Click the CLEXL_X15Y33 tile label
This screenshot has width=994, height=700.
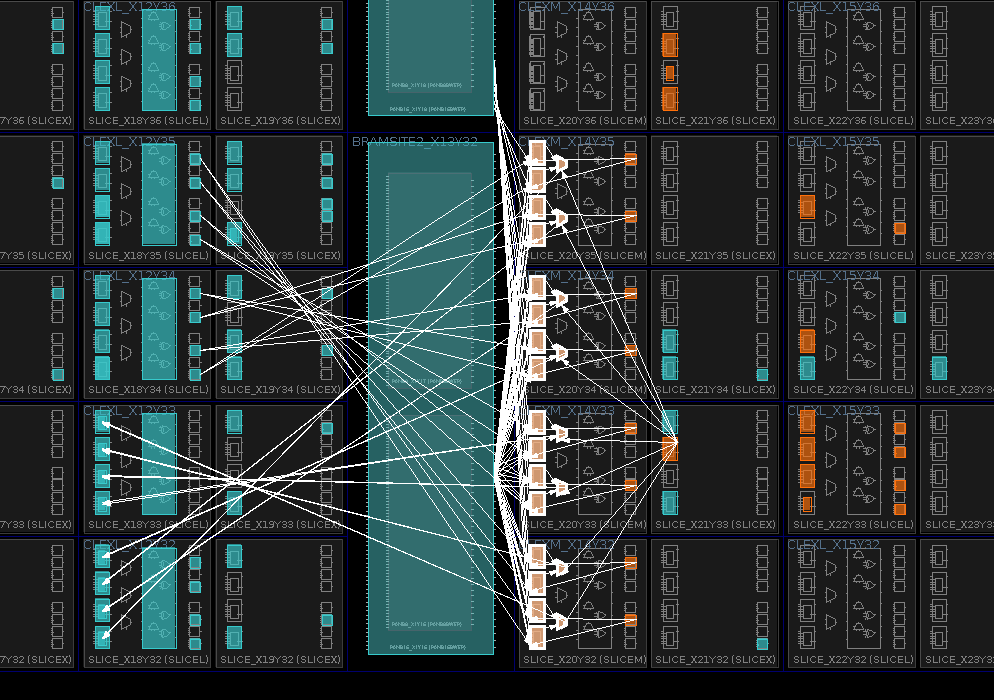click(833, 411)
